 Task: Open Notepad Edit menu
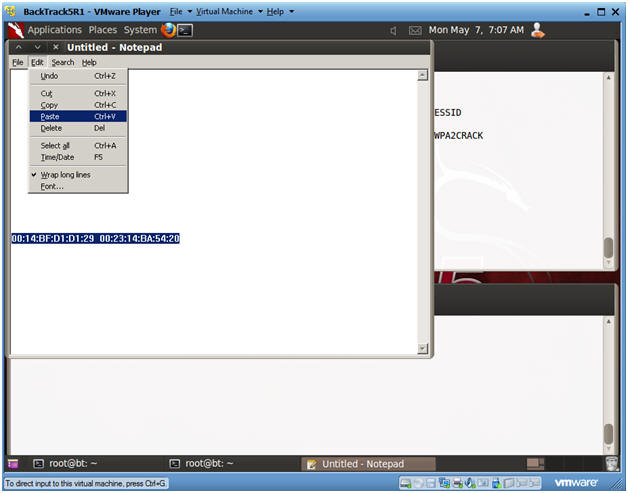37,62
